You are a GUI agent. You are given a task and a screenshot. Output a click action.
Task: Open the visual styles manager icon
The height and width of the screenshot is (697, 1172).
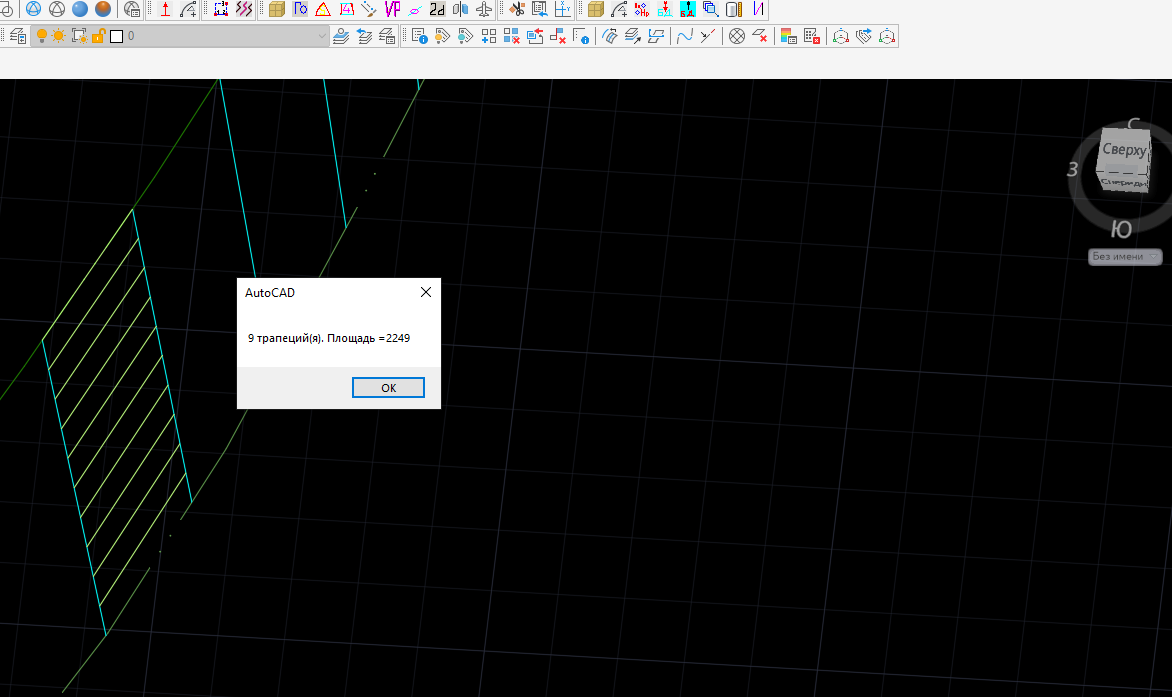pyautogui.click(x=132, y=9)
